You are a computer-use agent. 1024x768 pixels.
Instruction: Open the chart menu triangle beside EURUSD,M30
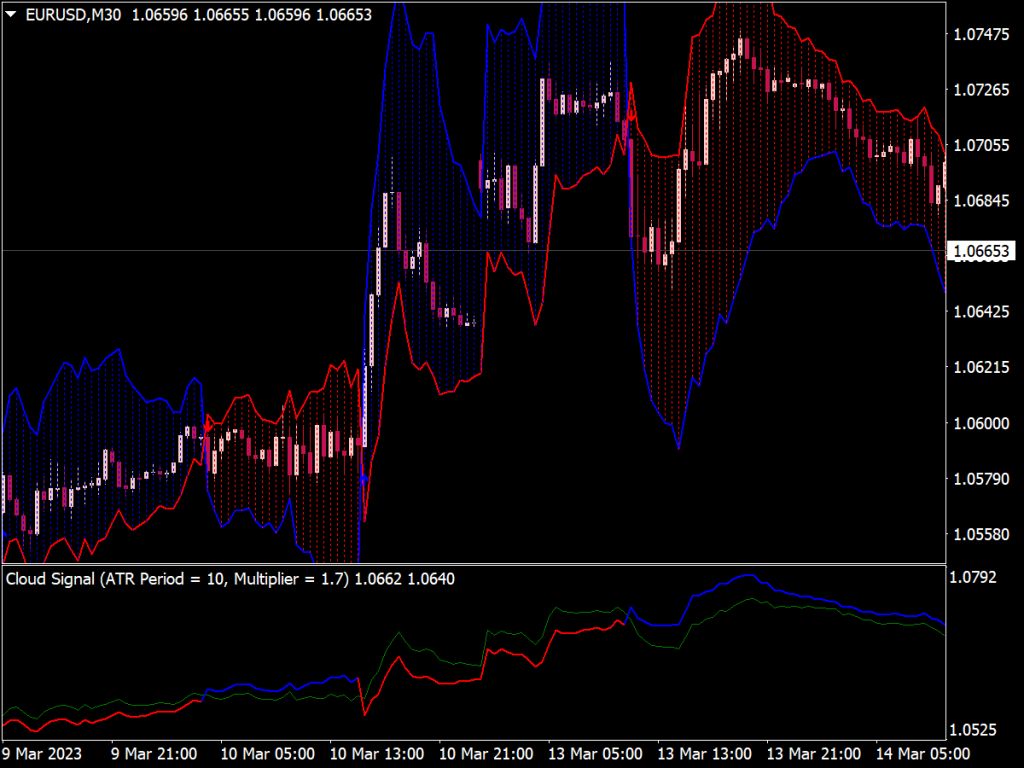(x=11, y=14)
